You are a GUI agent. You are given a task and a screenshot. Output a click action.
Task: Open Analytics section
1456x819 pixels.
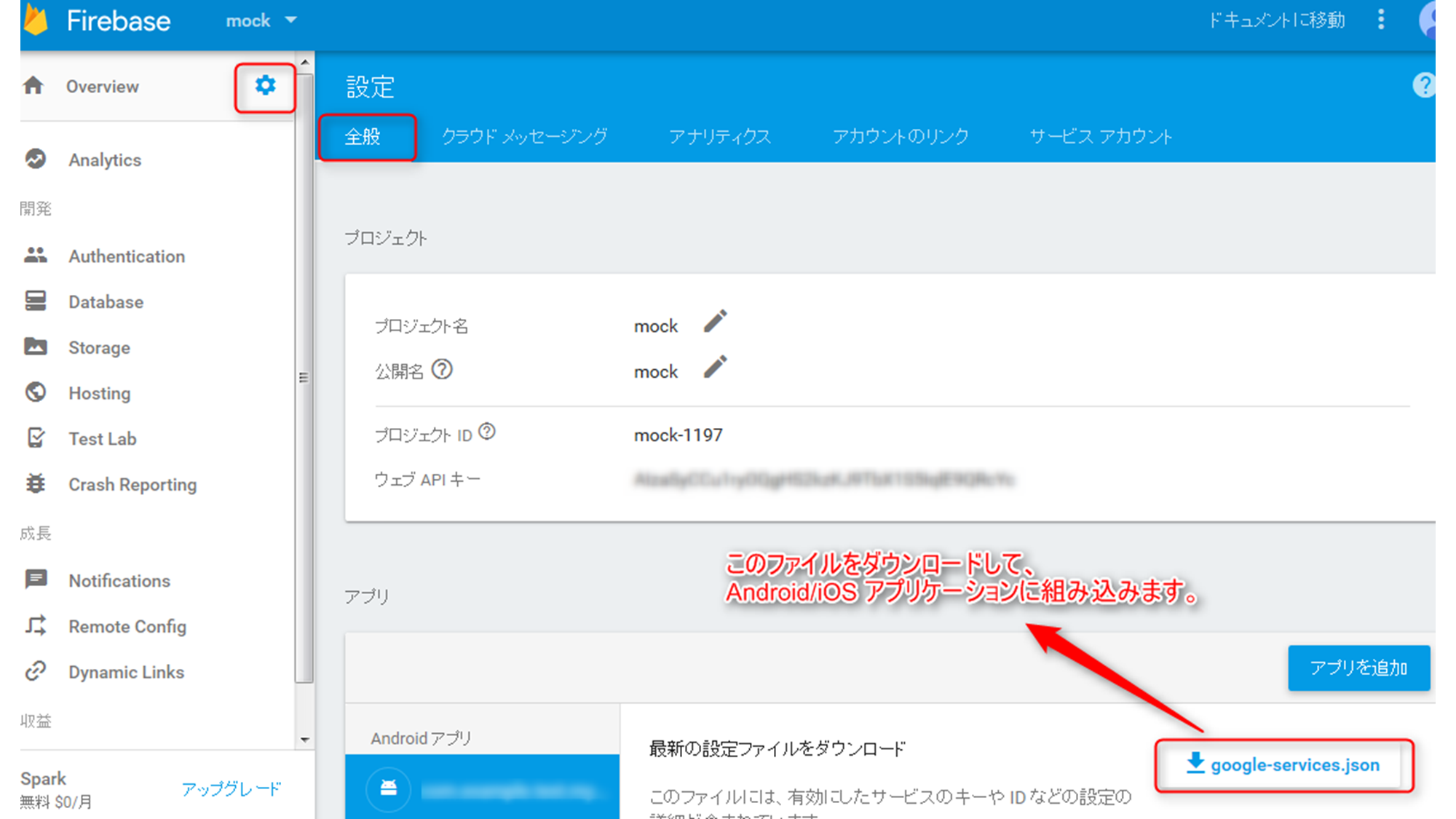[x=105, y=160]
